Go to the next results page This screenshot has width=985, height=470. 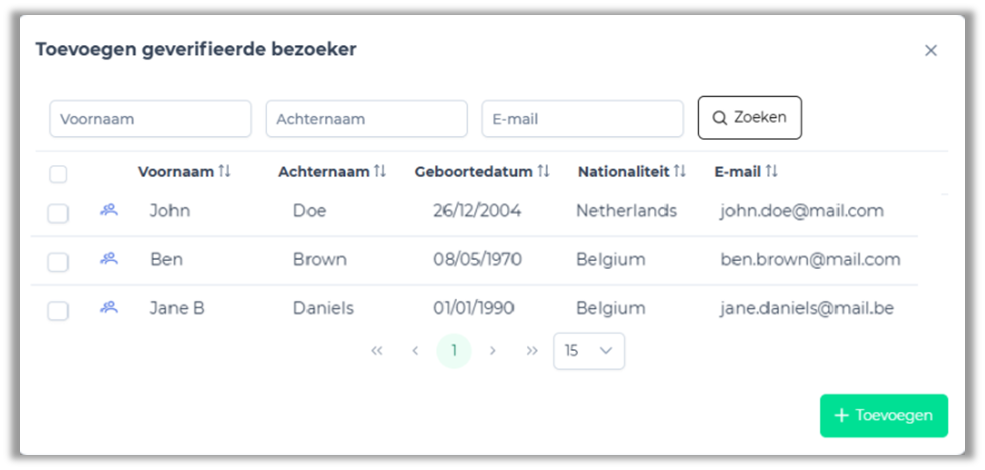492,351
